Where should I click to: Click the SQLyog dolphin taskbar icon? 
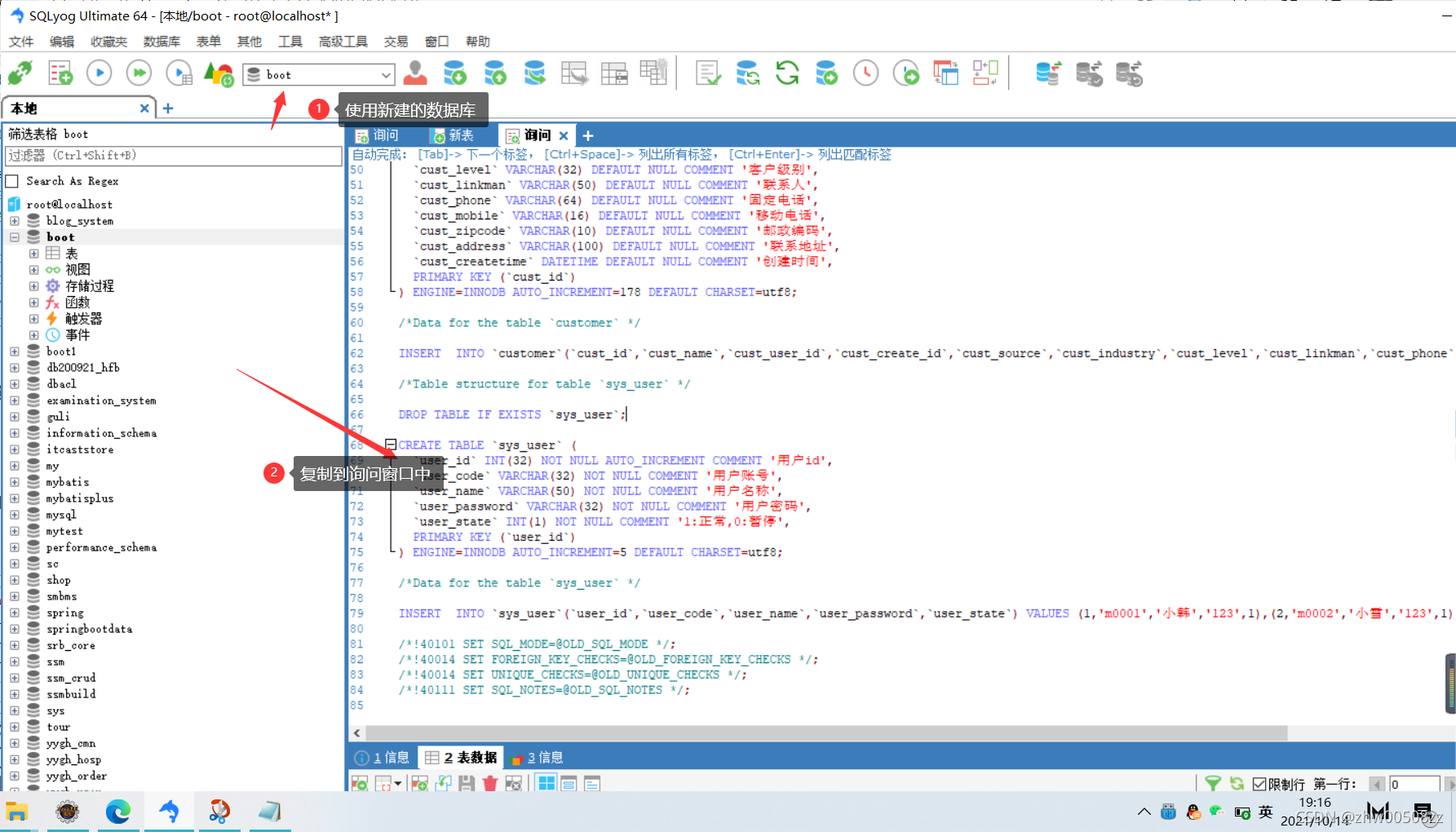[169, 812]
